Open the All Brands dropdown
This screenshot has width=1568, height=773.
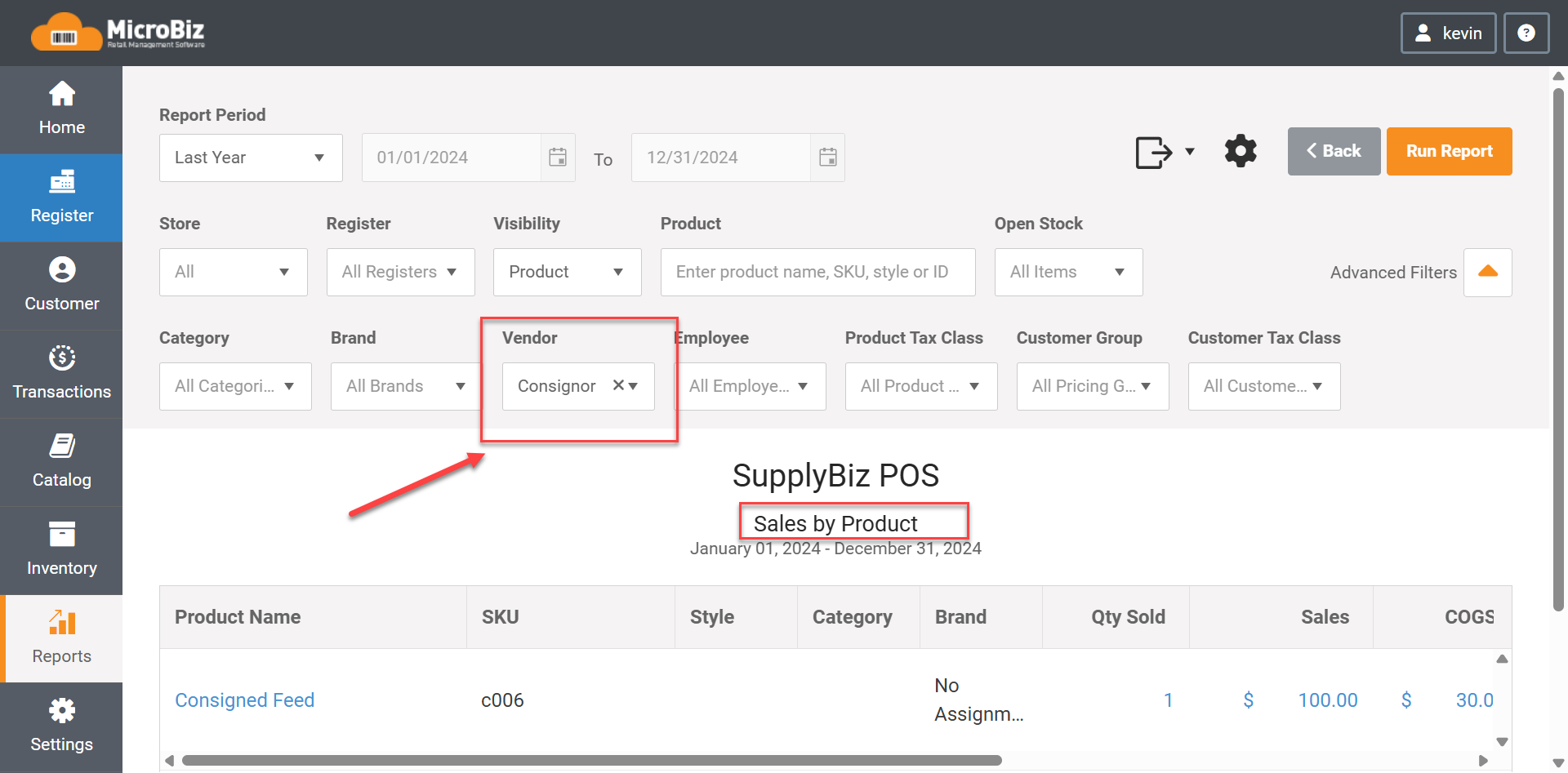tap(406, 386)
